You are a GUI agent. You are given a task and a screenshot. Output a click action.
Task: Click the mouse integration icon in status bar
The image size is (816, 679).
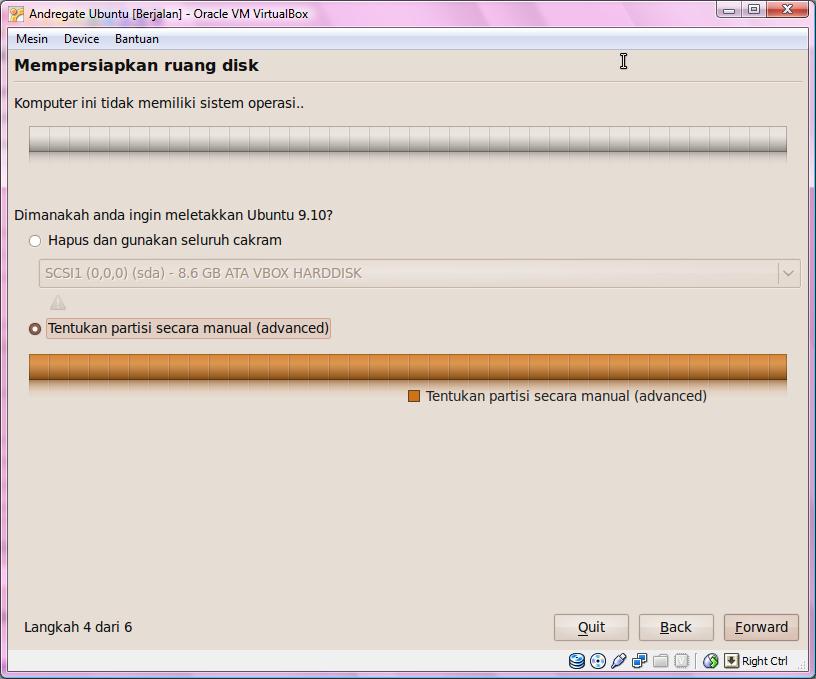click(x=710, y=661)
